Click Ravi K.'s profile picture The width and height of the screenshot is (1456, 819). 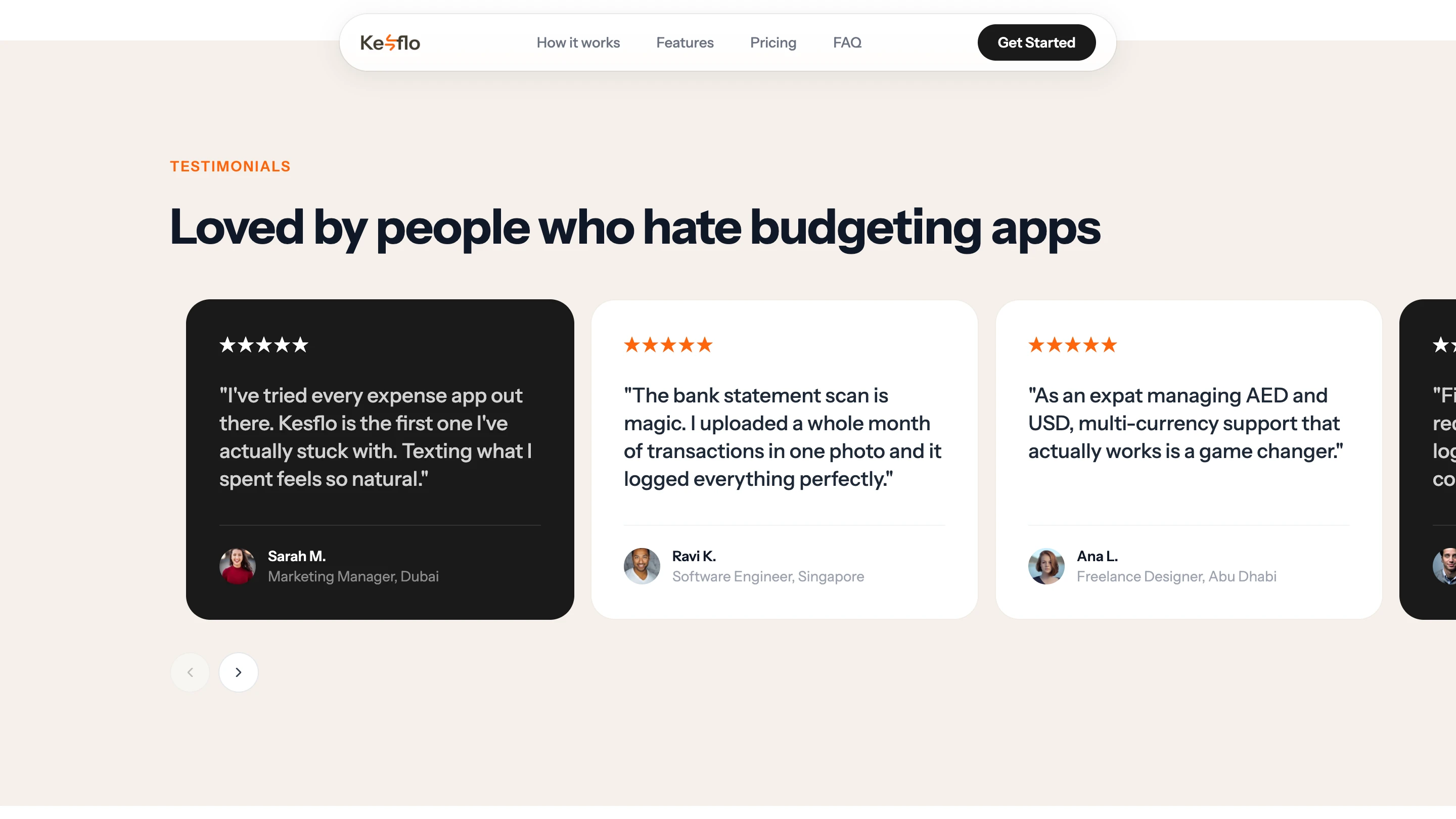coord(642,566)
